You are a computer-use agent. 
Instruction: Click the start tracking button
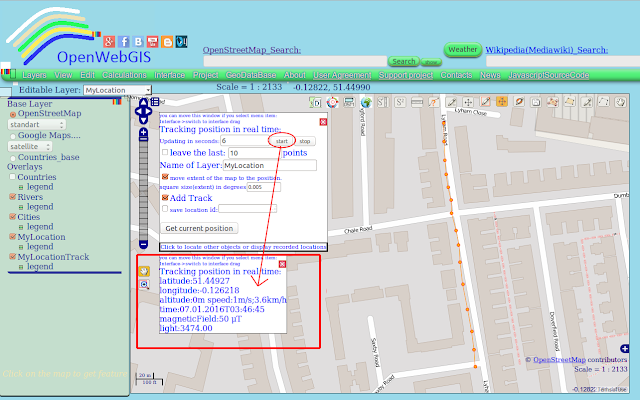[x=282, y=141]
